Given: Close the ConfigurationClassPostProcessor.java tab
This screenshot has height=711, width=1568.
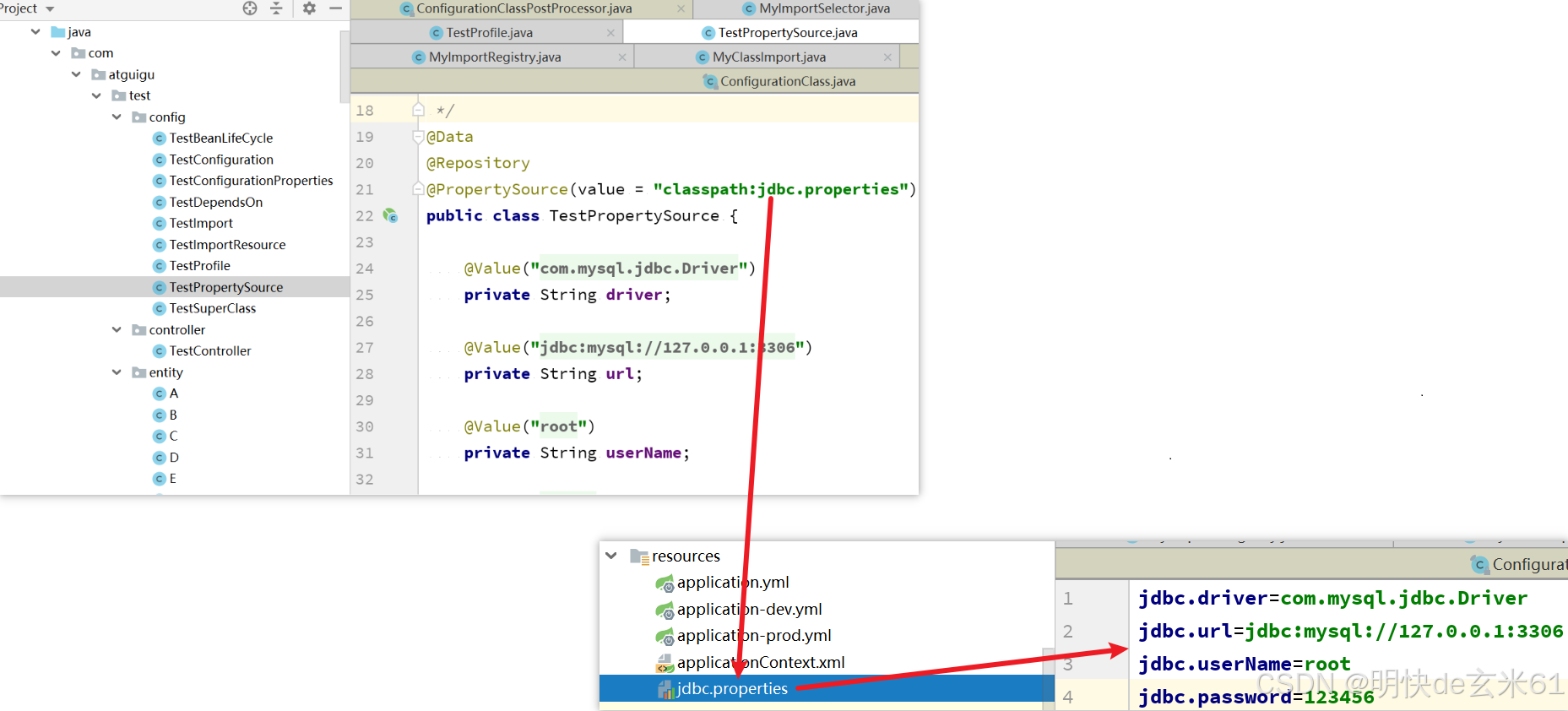Looking at the screenshot, I should (x=681, y=8).
